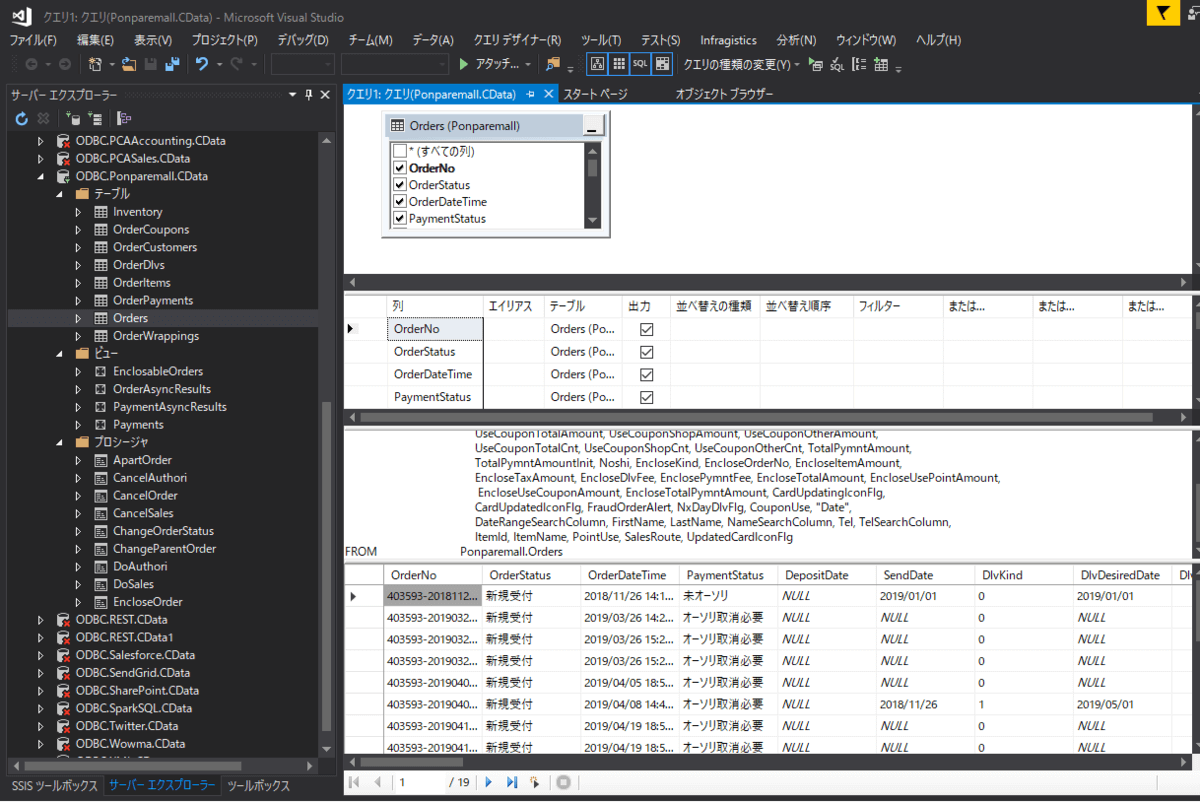The height and width of the screenshot is (802, 1200).
Task: Click the Add Table toolbar icon
Action: tap(880, 65)
